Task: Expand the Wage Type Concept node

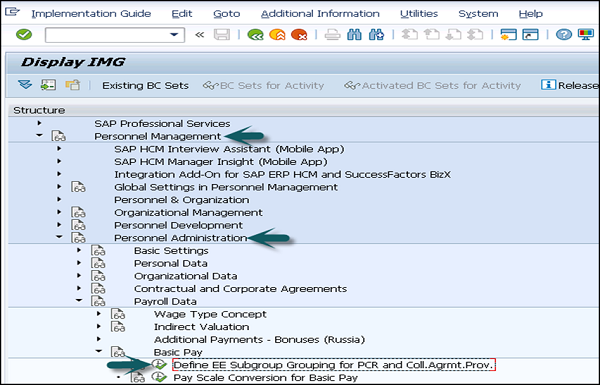Action: click(x=99, y=314)
